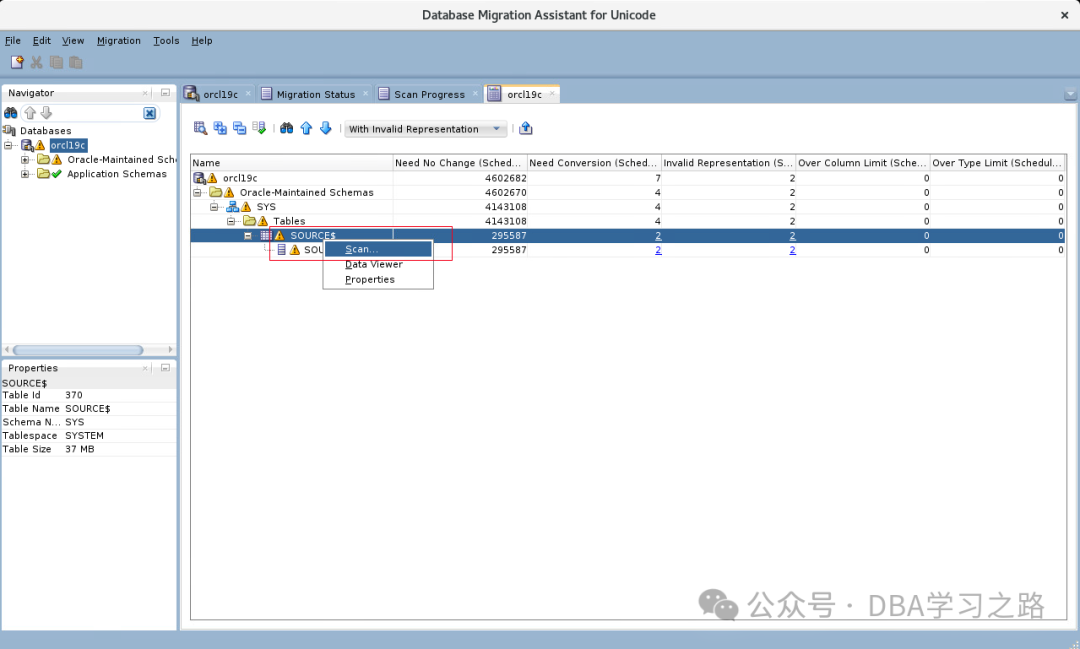Screen dimensions: 1080x649
Task: Collapse the Tables node in report tree
Action: click(231, 221)
